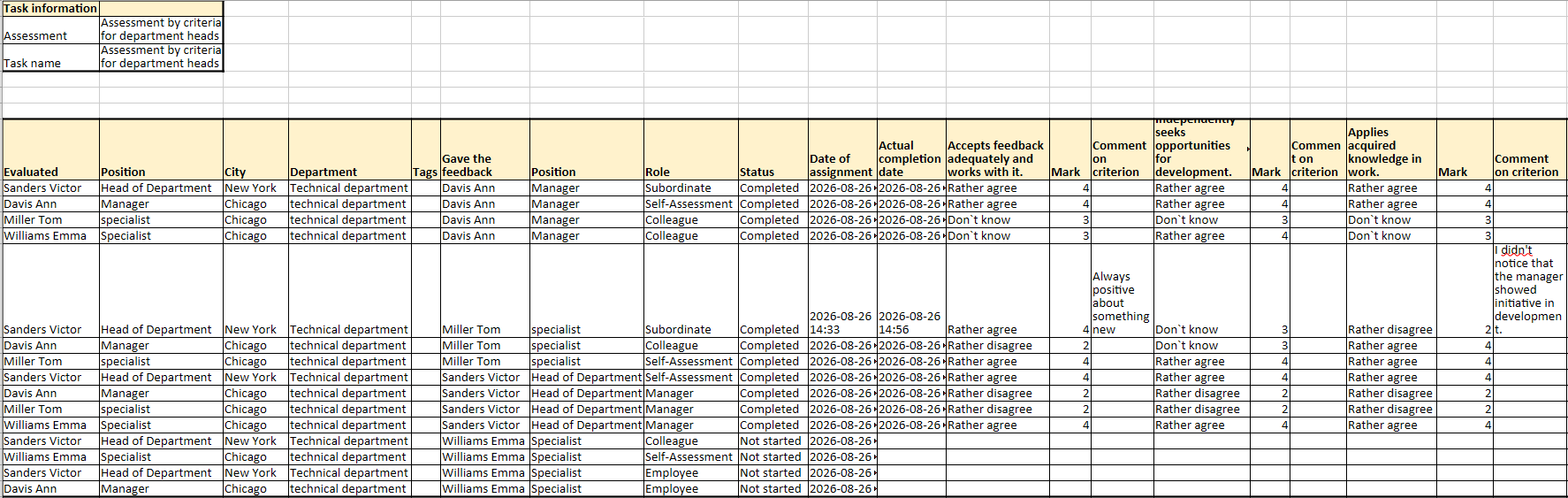1568x498 pixels.
Task: Select the 'Status' column header
Action: (x=773, y=150)
